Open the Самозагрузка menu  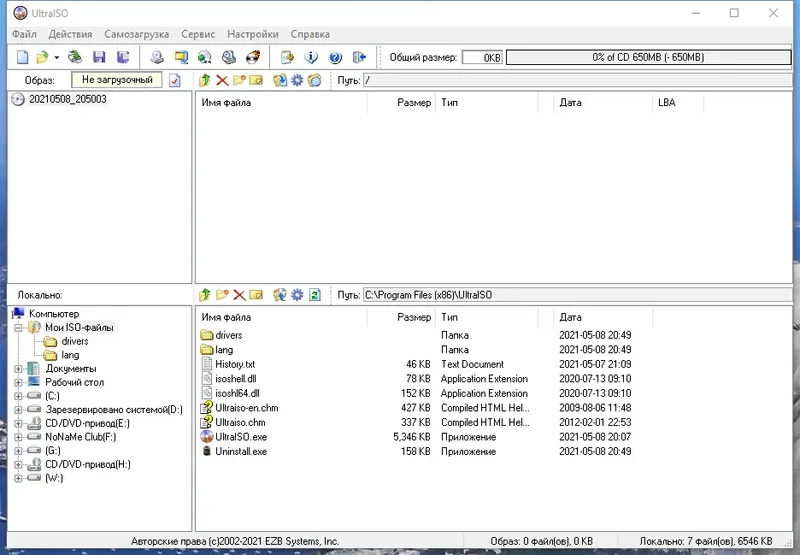pos(137,34)
